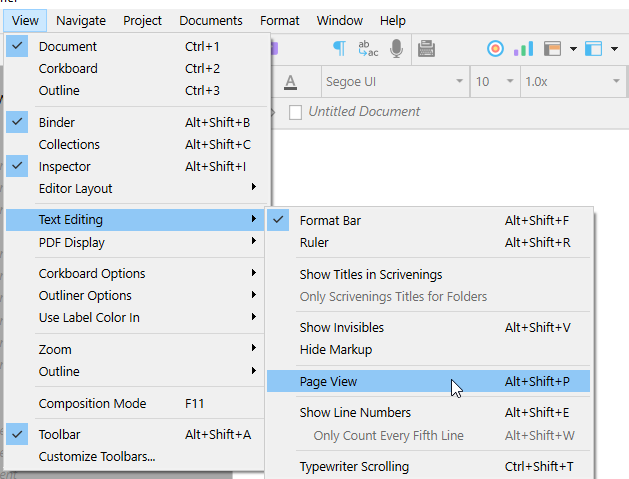Image resolution: width=629 pixels, height=479 pixels.
Task: Open the View menu
Action: click(25, 20)
